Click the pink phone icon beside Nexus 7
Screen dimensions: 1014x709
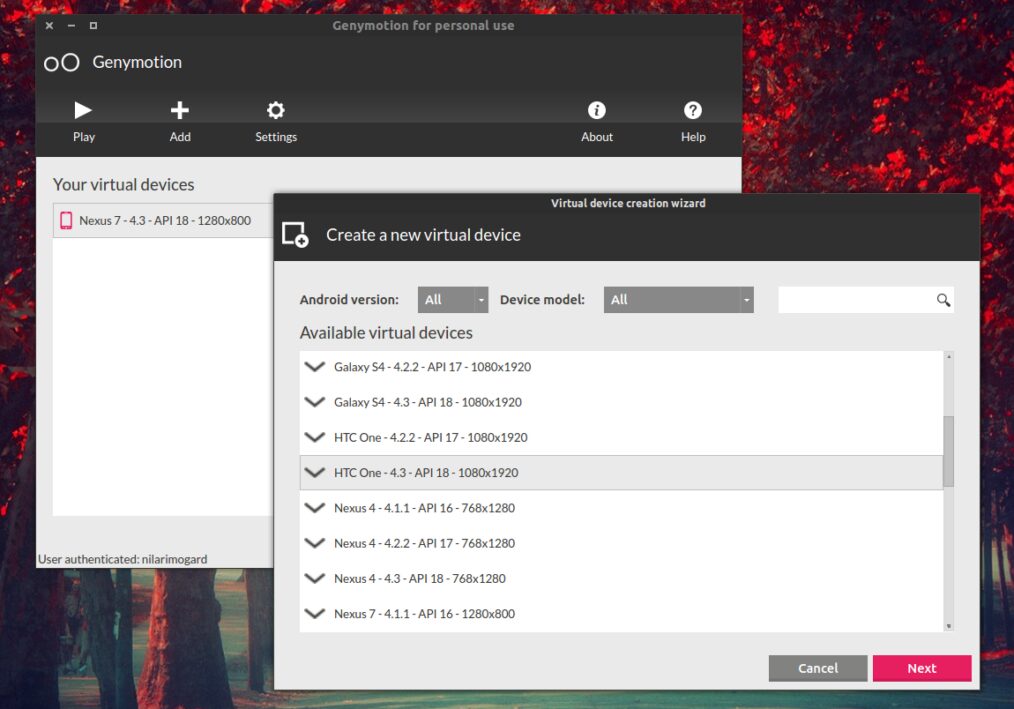[x=66, y=221]
